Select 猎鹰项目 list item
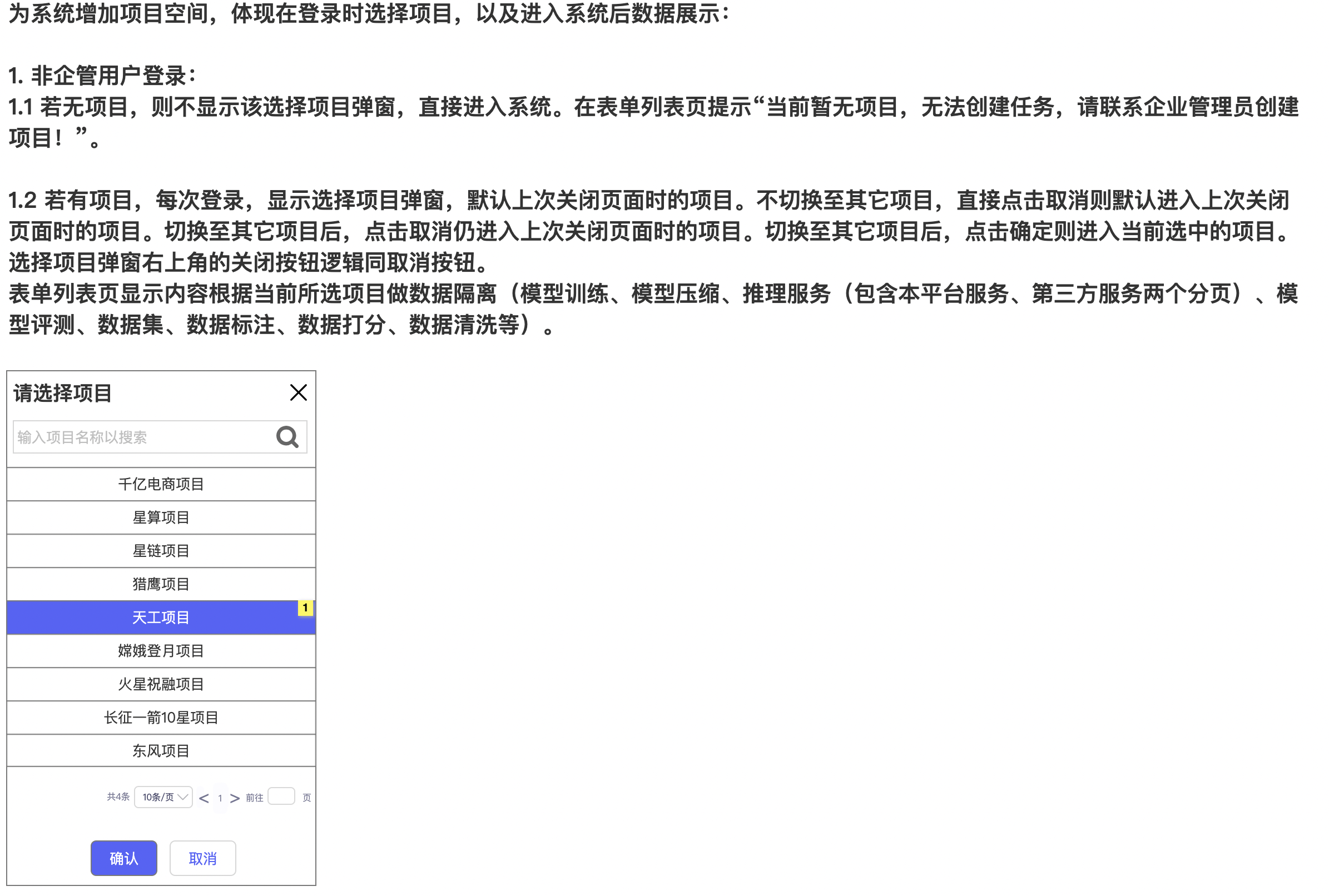This screenshot has width=1329, height=896. pyautogui.click(x=161, y=584)
